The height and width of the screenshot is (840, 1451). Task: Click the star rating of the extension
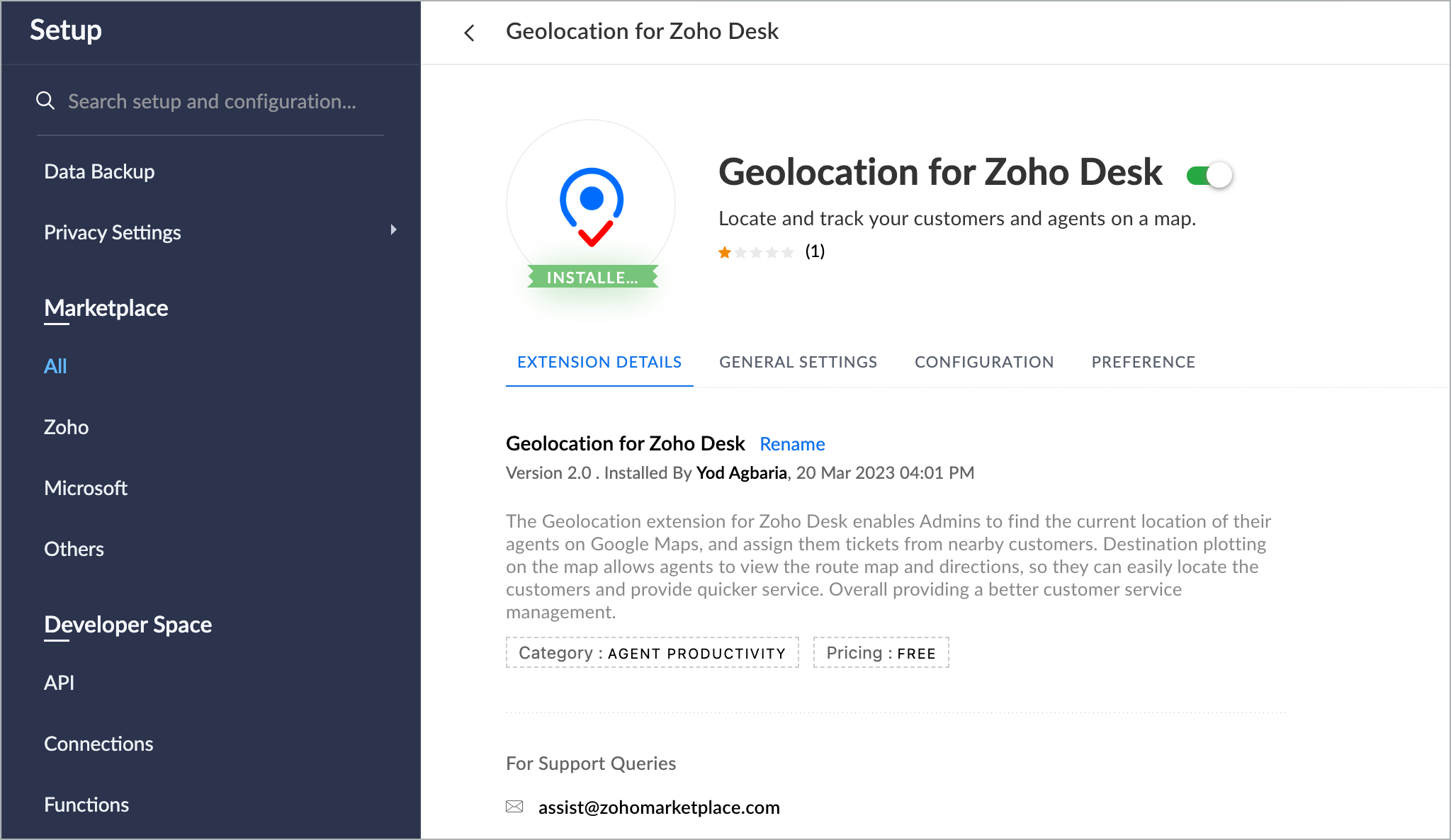point(755,252)
